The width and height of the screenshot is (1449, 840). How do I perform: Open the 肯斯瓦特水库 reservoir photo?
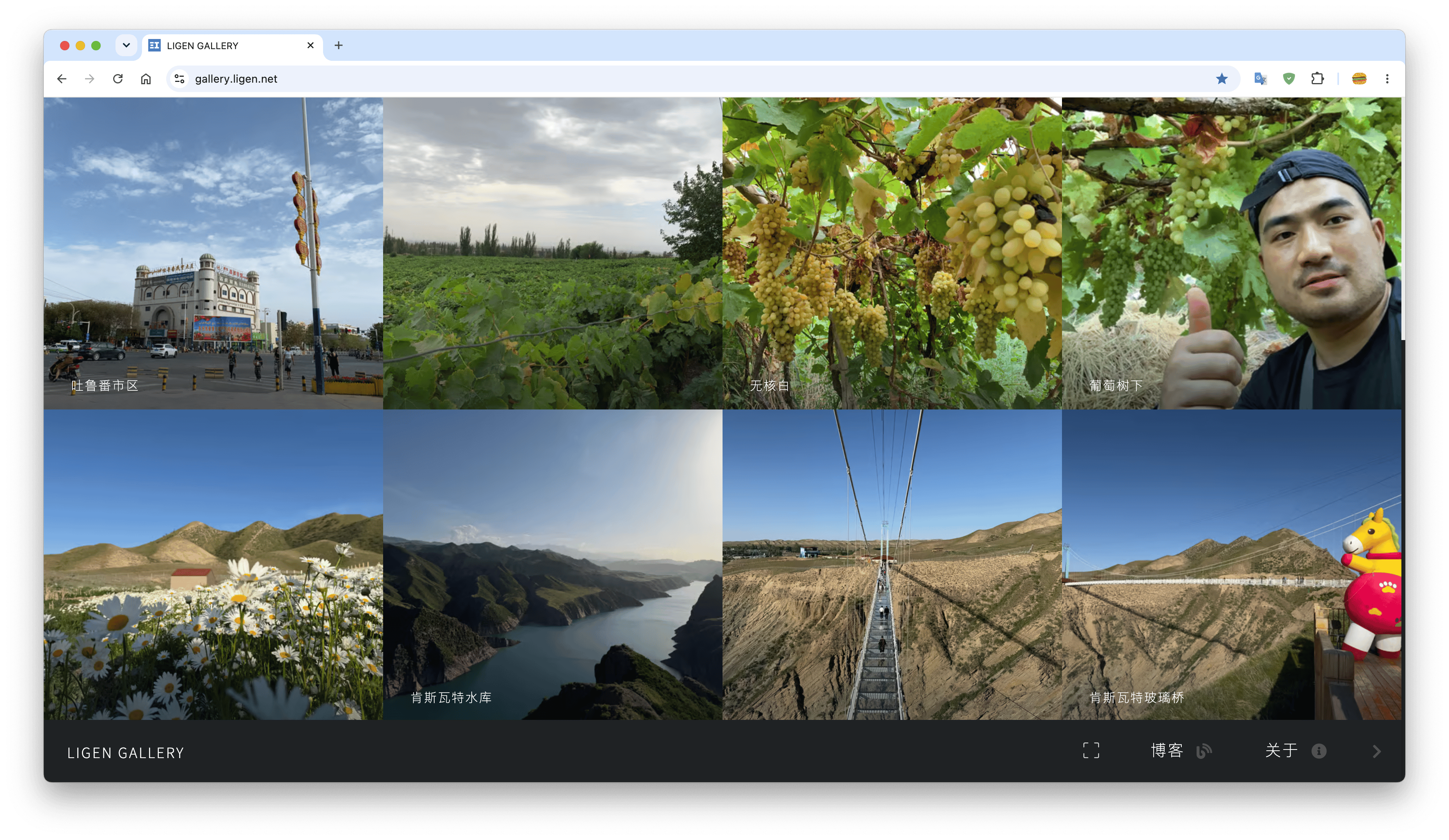coord(552,564)
